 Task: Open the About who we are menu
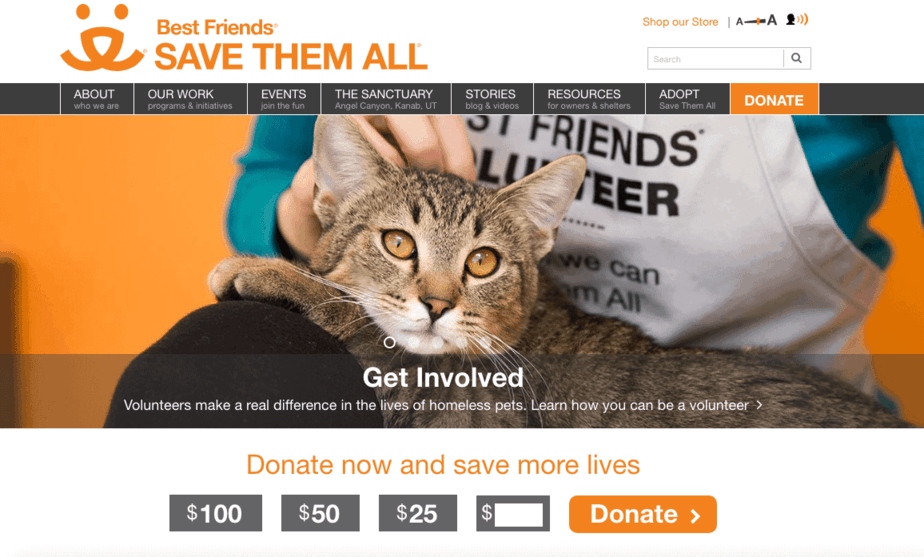(x=97, y=98)
